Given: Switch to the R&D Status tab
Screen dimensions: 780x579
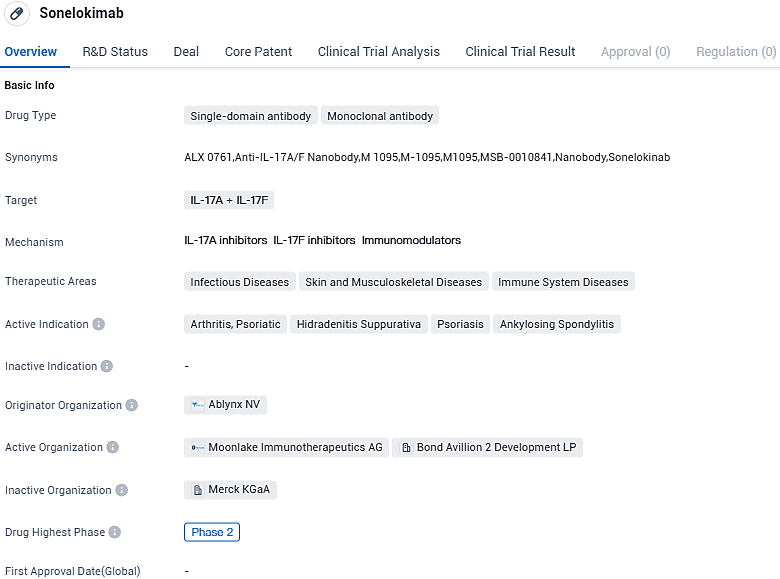Looking at the screenshot, I should [x=115, y=52].
